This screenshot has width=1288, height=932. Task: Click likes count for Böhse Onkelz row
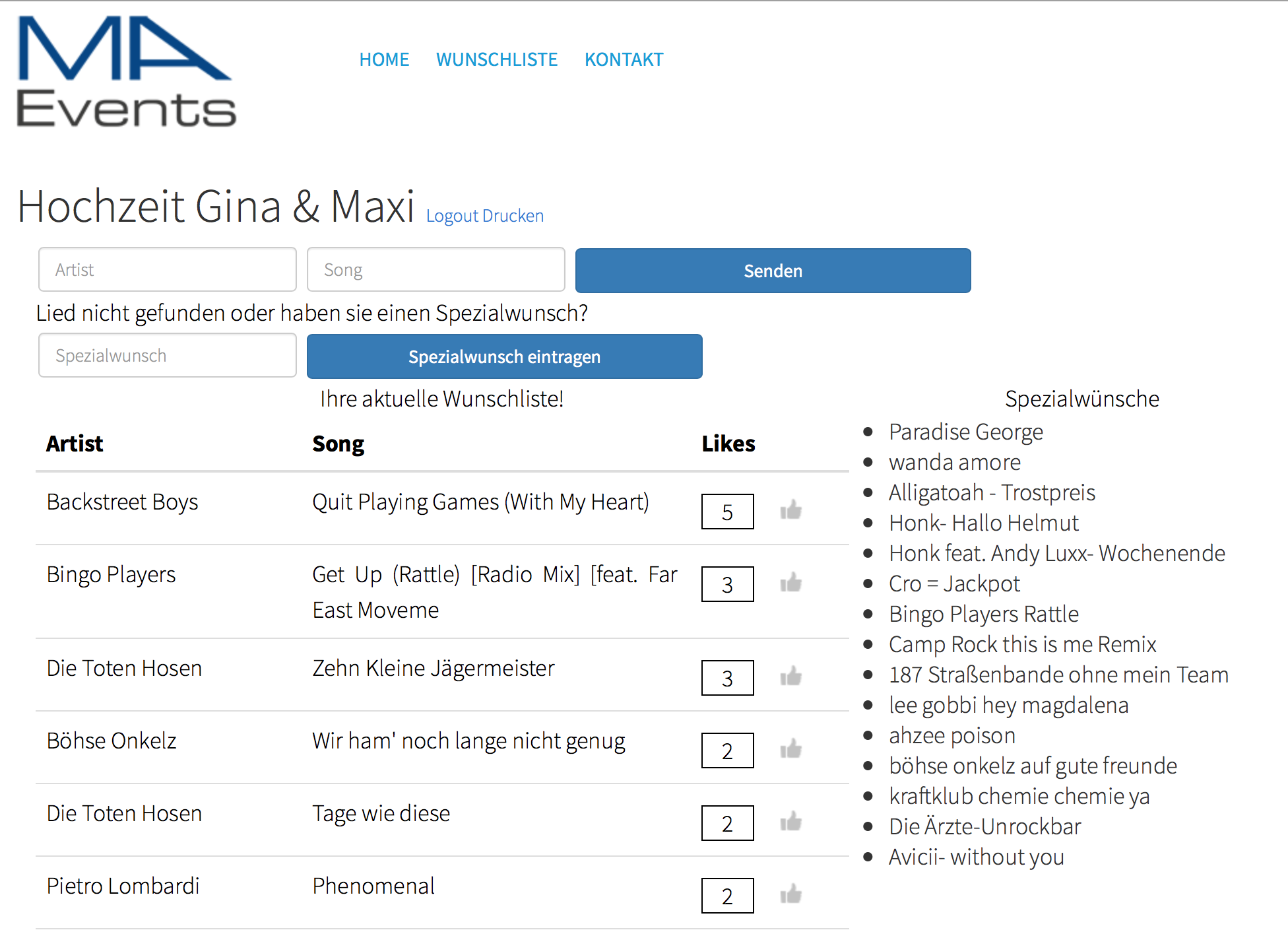point(727,750)
